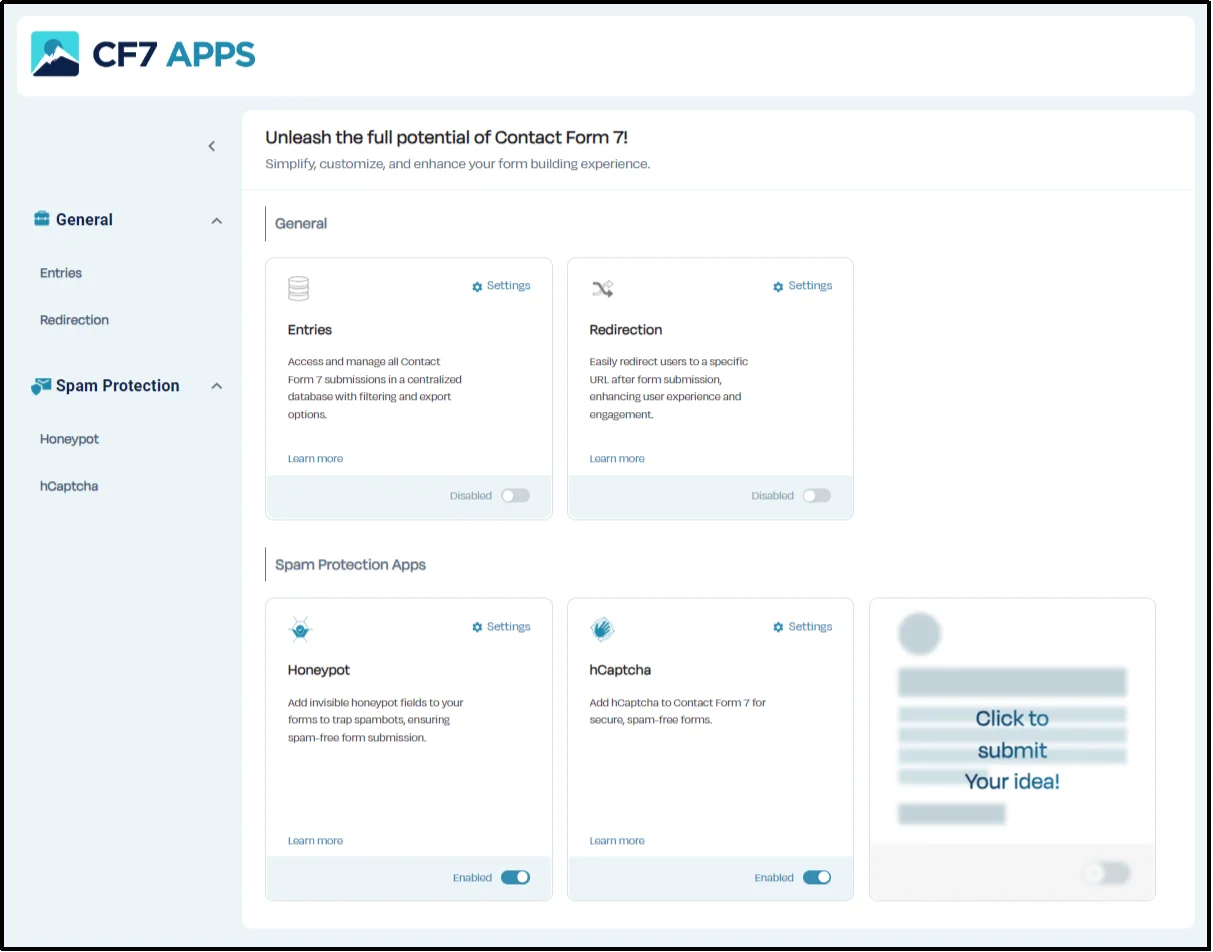This screenshot has width=1213, height=952.
Task: Click the Disabled label on Entries card
Action: coord(471,496)
